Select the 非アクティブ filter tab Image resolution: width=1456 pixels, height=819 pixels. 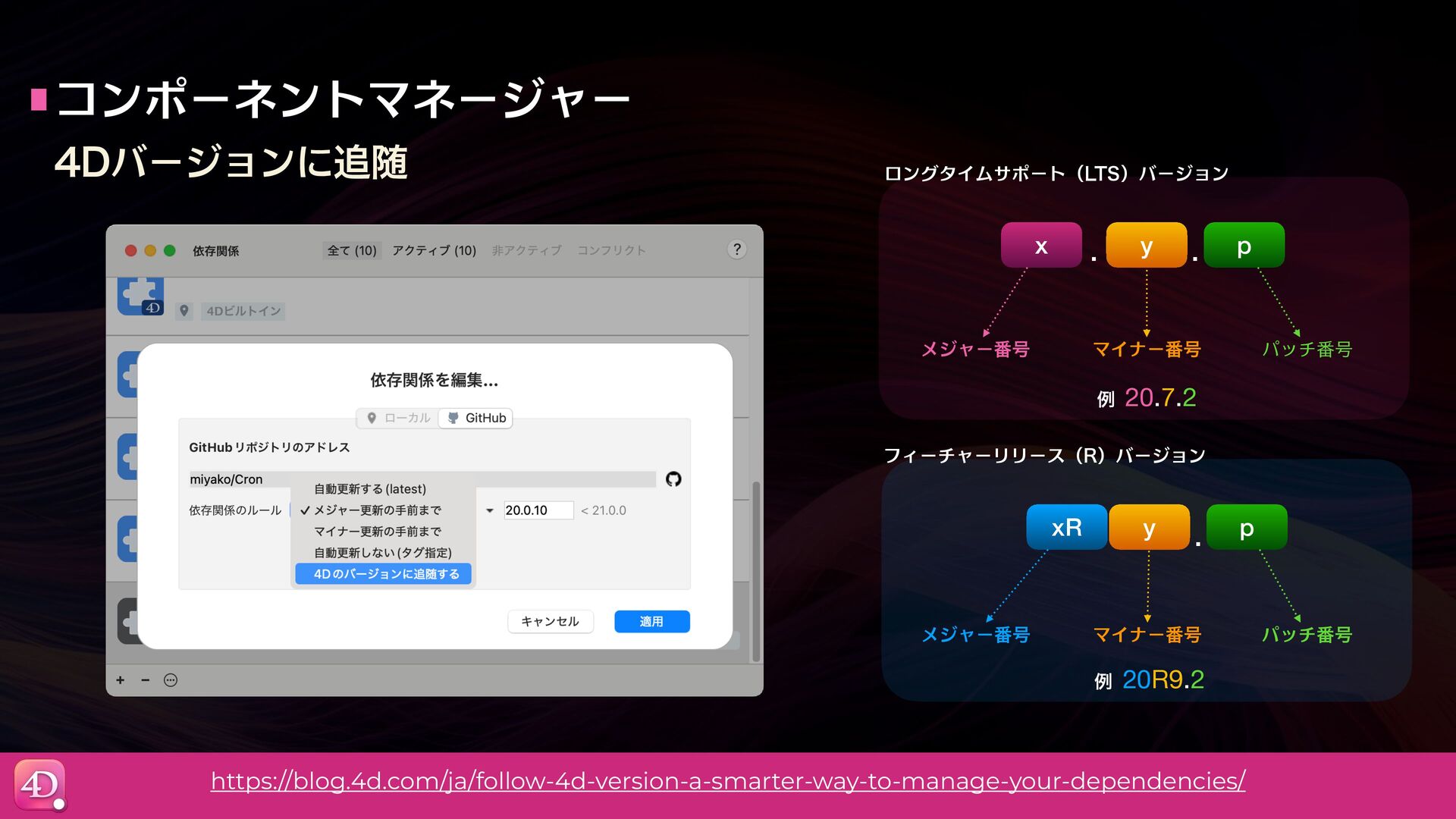526,250
